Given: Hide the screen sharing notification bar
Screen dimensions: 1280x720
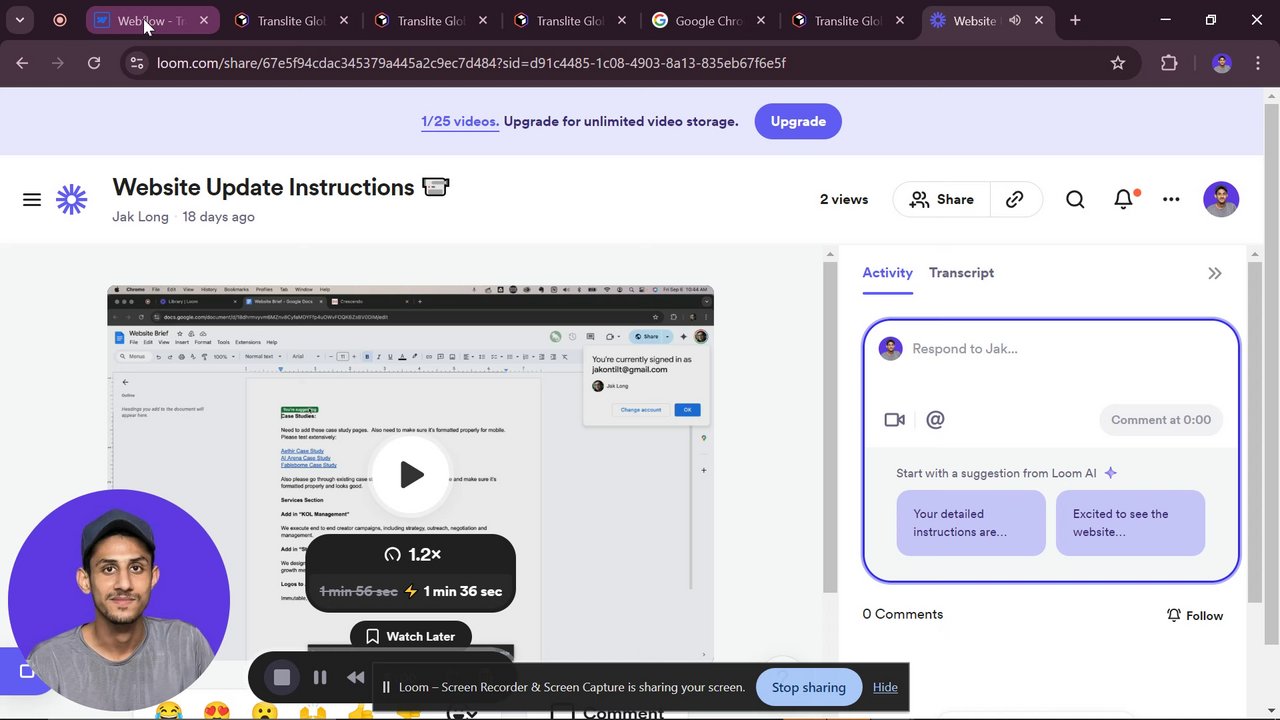Looking at the screenshot, I should point(885,687).
